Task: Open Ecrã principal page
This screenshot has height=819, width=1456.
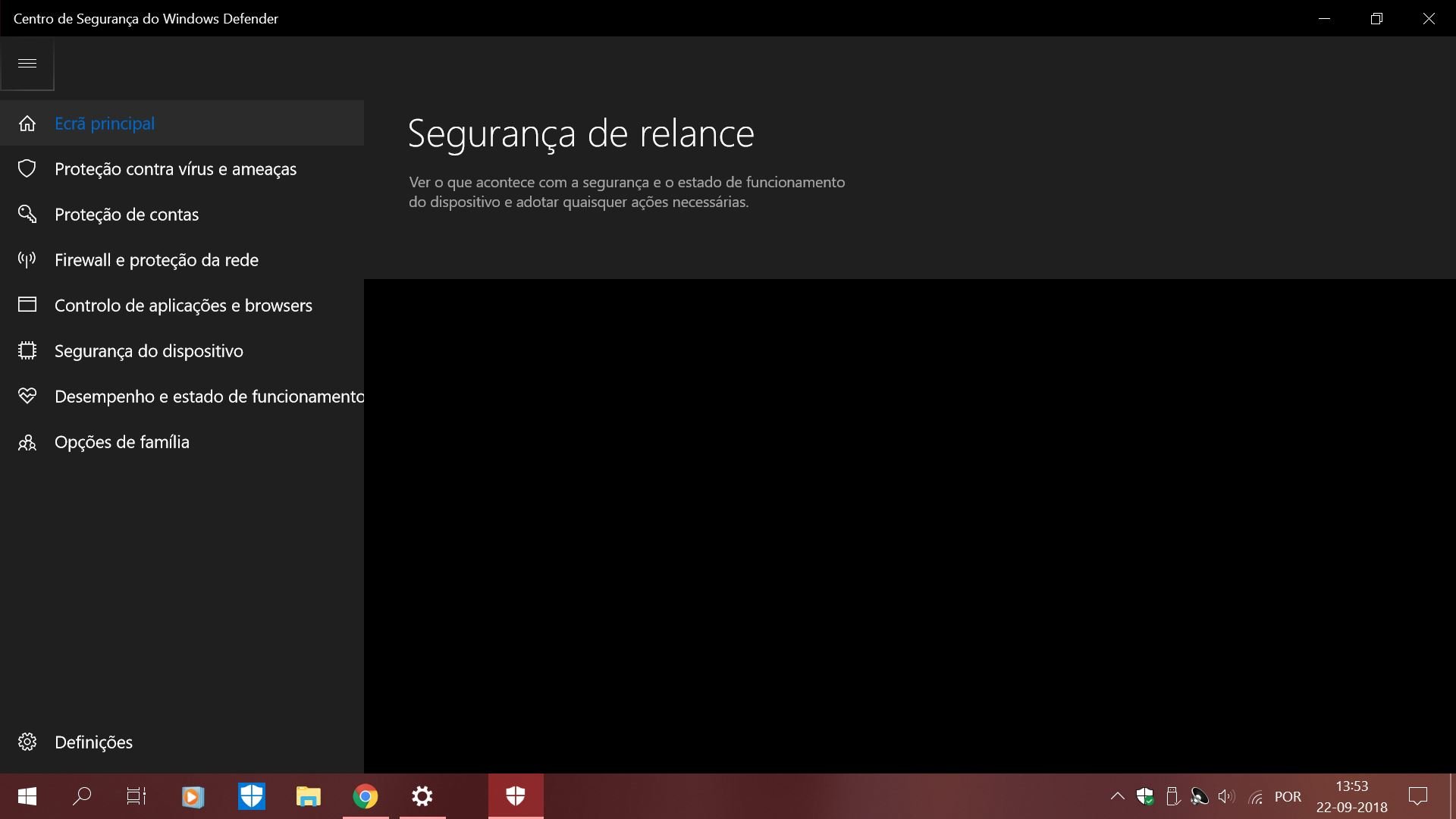Action: click(182, 124)
